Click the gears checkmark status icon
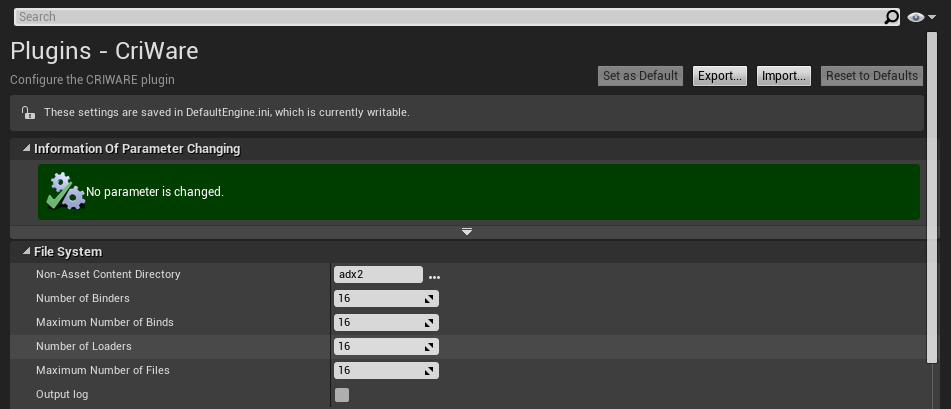This screenshot has width=951, height=409. point(66,192)
